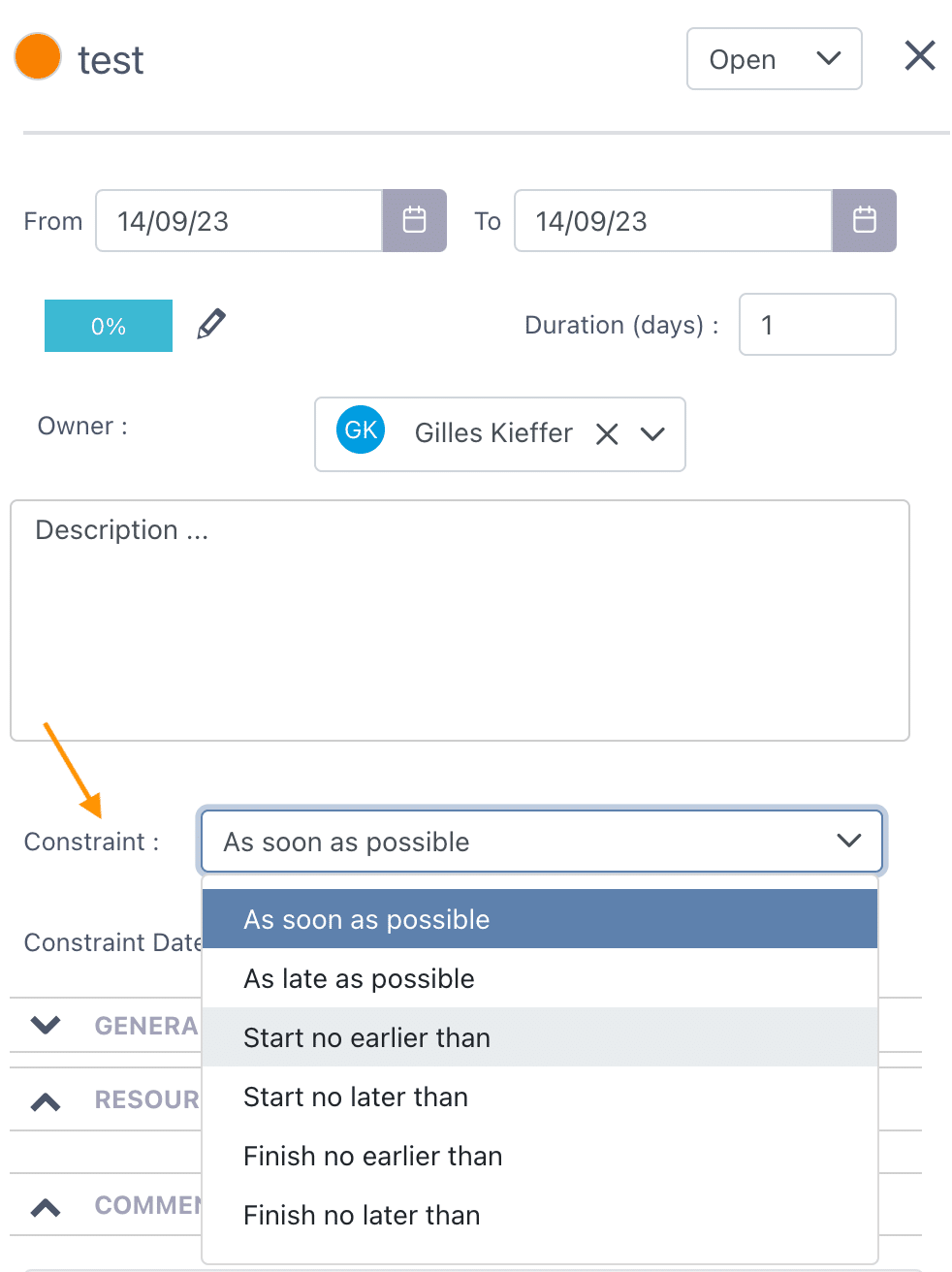Close the test task panel
The width and height of the screenshot is (952, 1272).
click(920, 56)
